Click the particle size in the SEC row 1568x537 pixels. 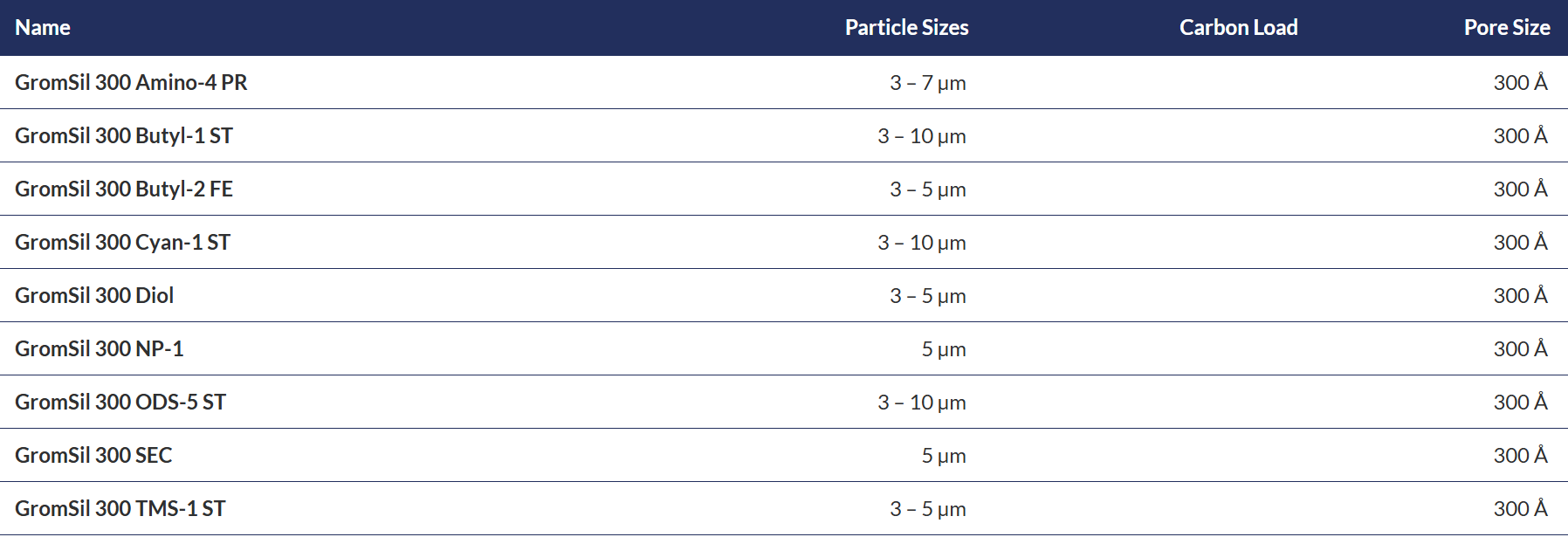tap(944, 456)
